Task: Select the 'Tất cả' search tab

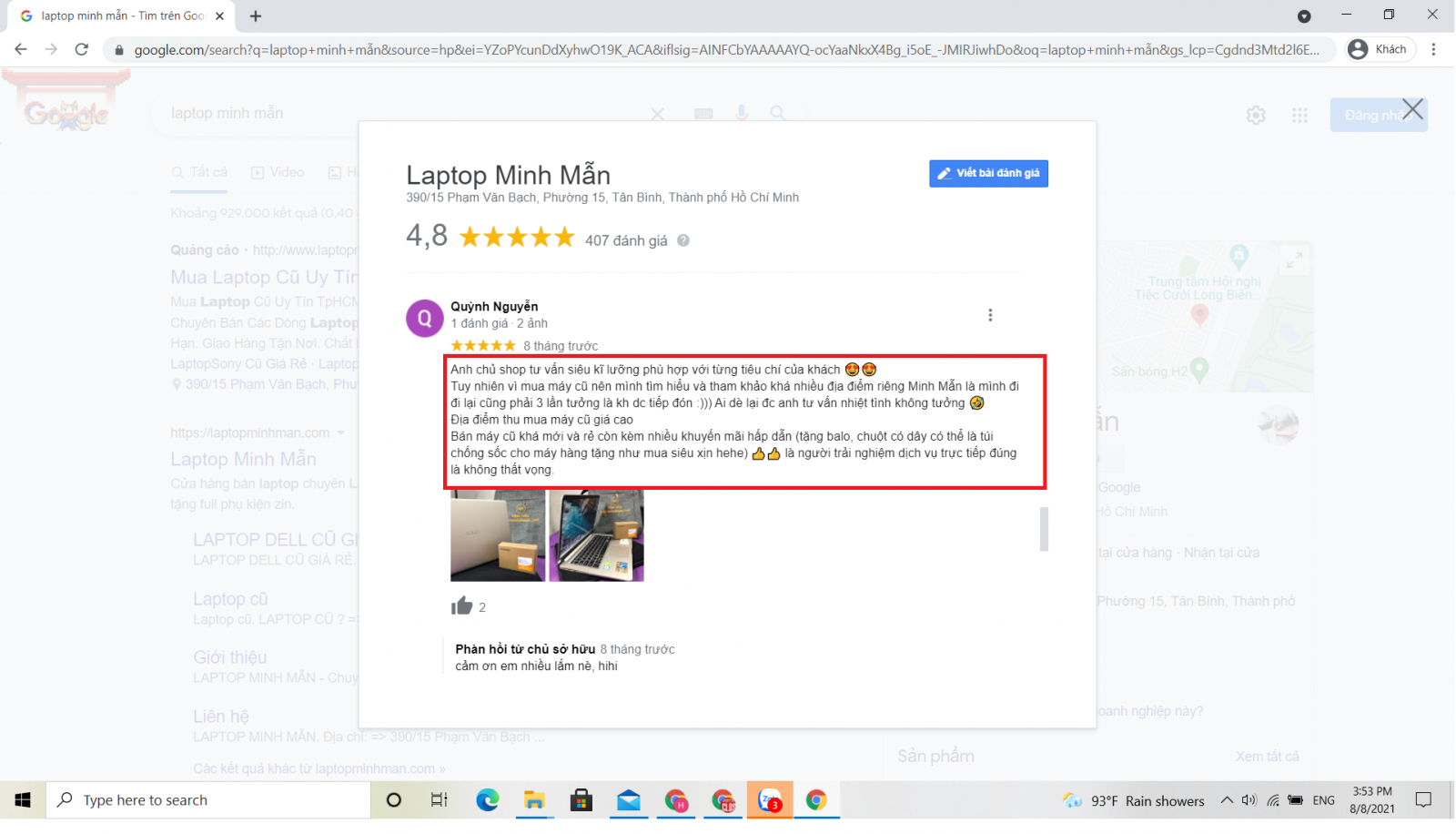Action: point(200,172)
